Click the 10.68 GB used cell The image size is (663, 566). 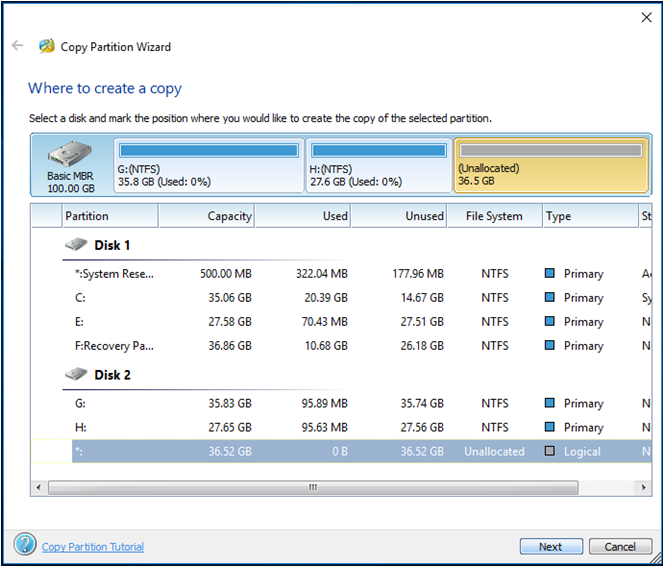tap(326, 346)
